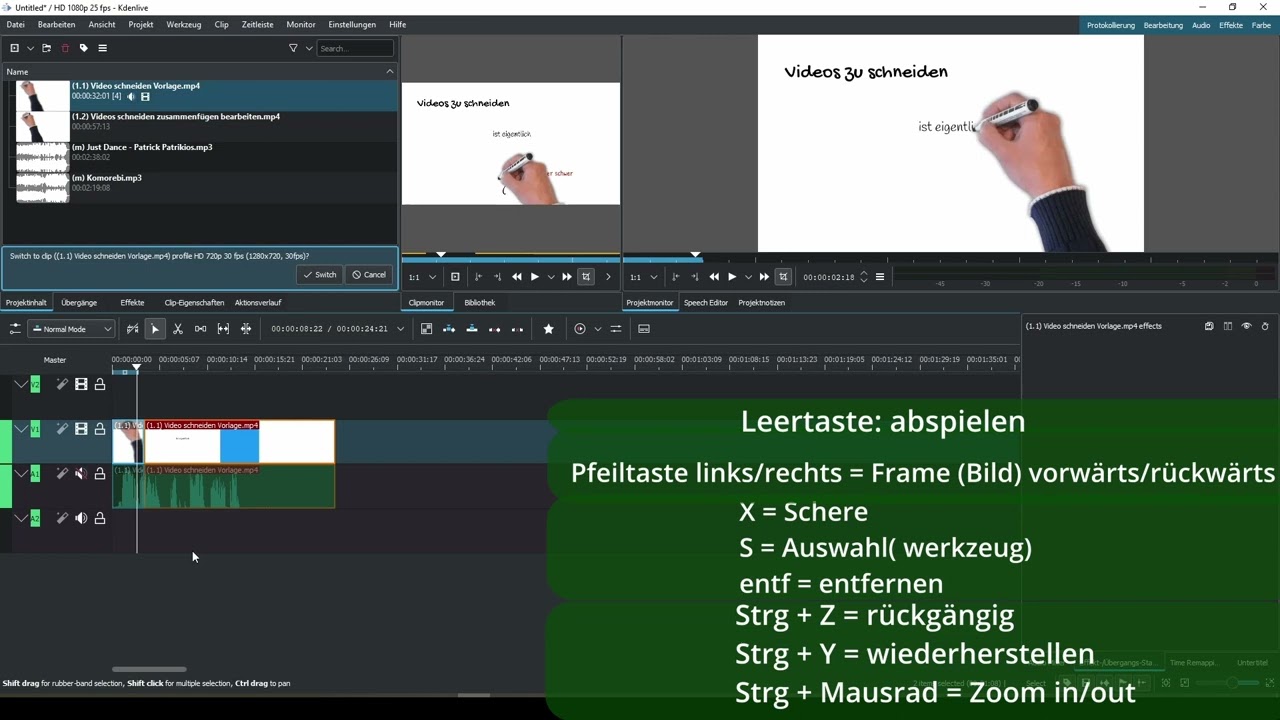Open the project bin hamburger menu
The width and height of the screenshot is (1280, 720).
coord(102,48)
